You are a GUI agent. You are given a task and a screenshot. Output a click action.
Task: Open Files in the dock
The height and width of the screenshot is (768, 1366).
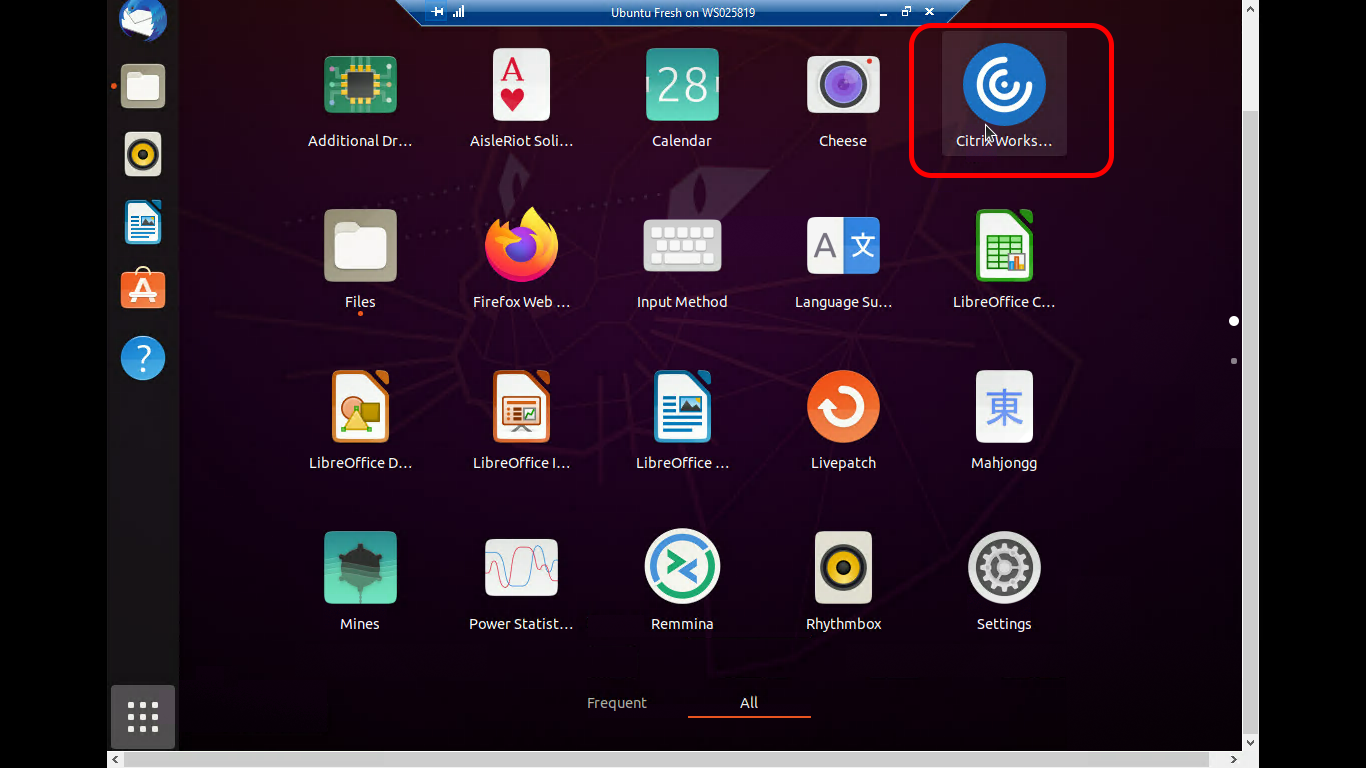point(143,86)
